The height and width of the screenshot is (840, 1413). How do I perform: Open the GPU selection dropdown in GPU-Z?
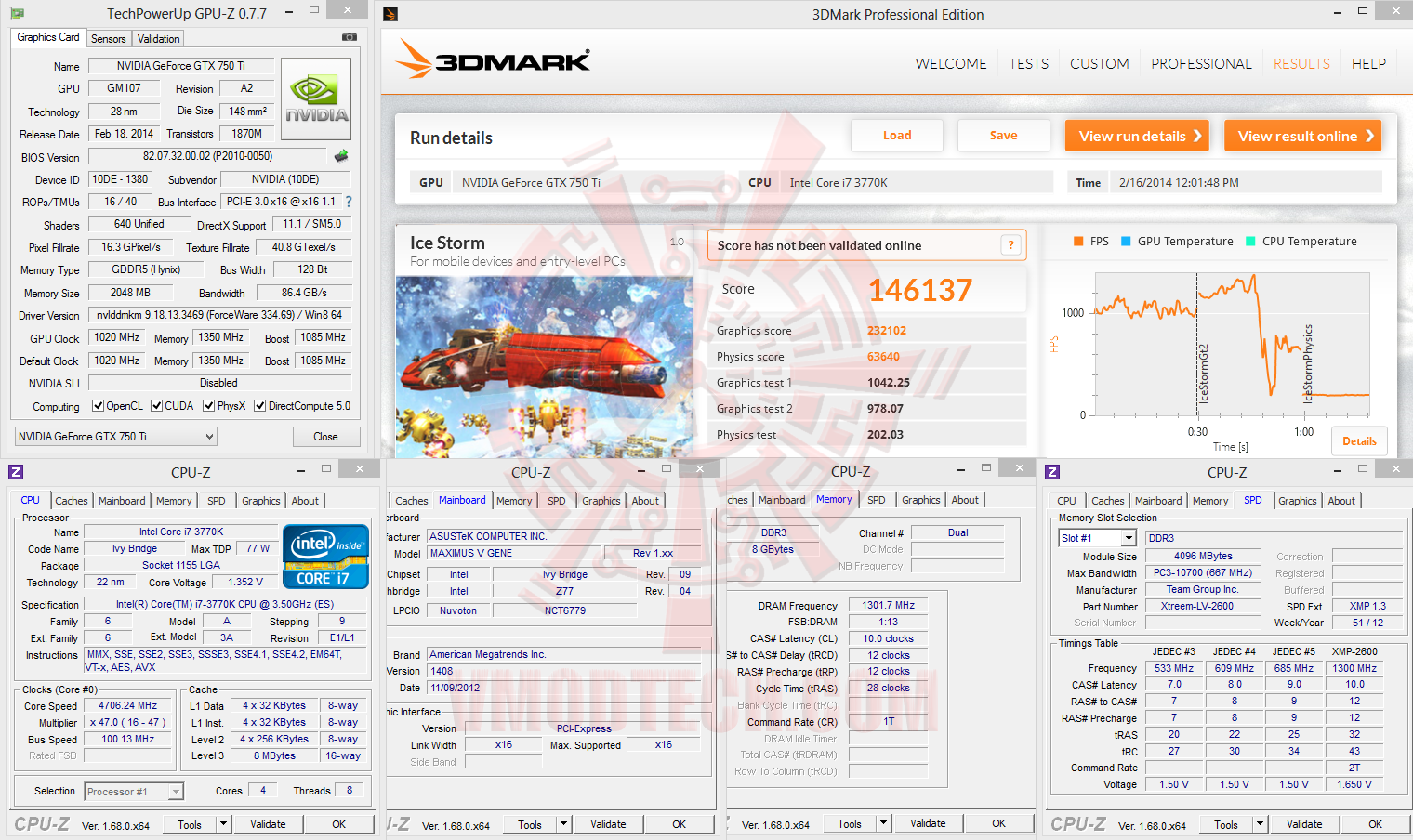click(x=116, y=437)
